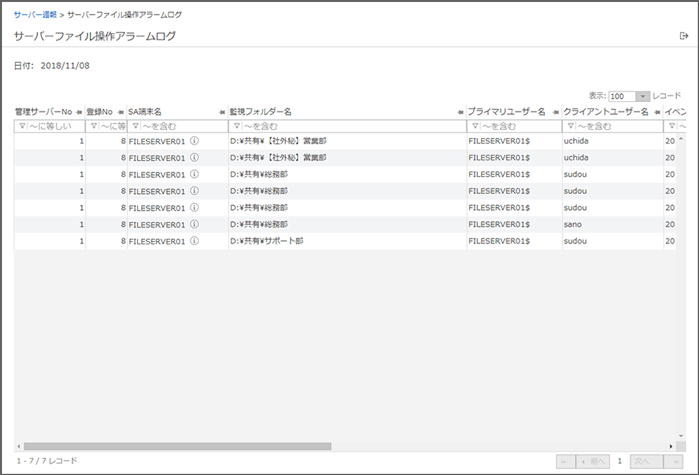Jump to first page button
Image resolution: width=699 pixels, height=475 pixels.
tap(565, 461)
